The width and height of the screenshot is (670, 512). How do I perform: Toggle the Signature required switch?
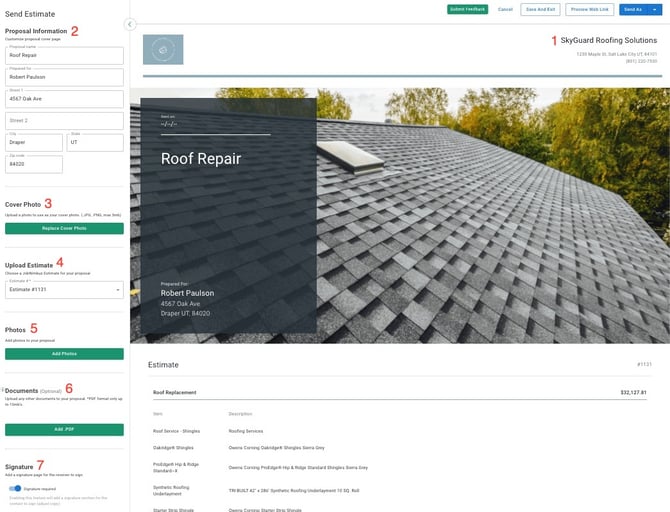[x=15, y=489]
